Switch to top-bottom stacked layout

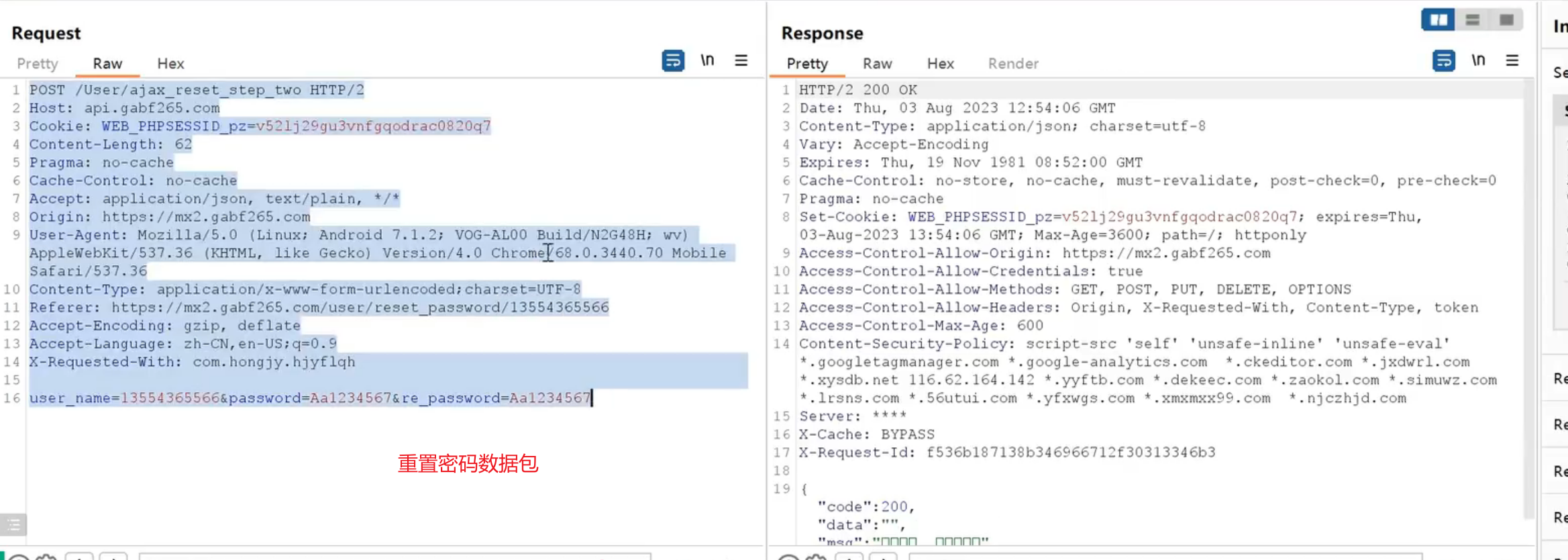point(1472,19)
